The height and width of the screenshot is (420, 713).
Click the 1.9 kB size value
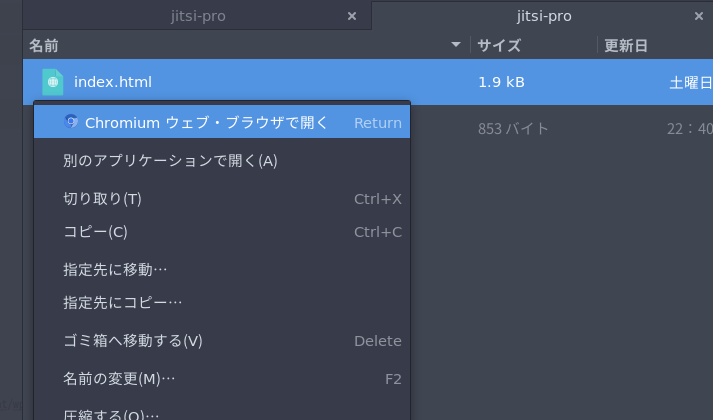[501, 82]
